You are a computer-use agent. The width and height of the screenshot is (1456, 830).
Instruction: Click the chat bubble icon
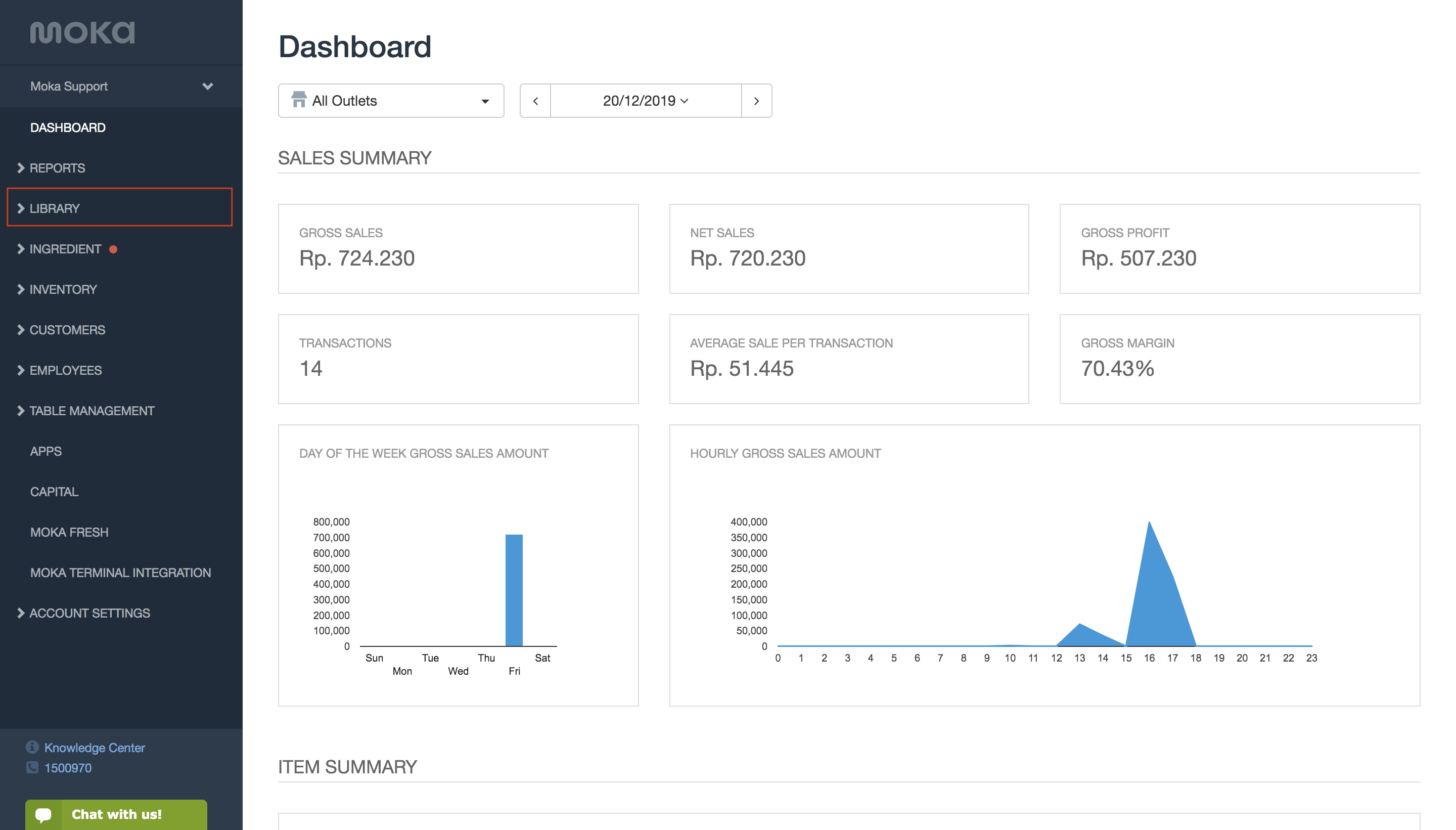[x=43, y=815]
